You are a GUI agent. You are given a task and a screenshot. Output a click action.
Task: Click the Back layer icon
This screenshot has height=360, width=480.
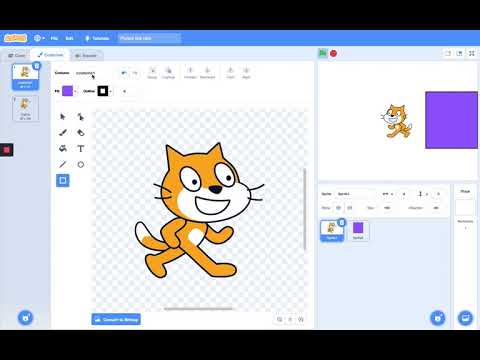coord(246,73)
